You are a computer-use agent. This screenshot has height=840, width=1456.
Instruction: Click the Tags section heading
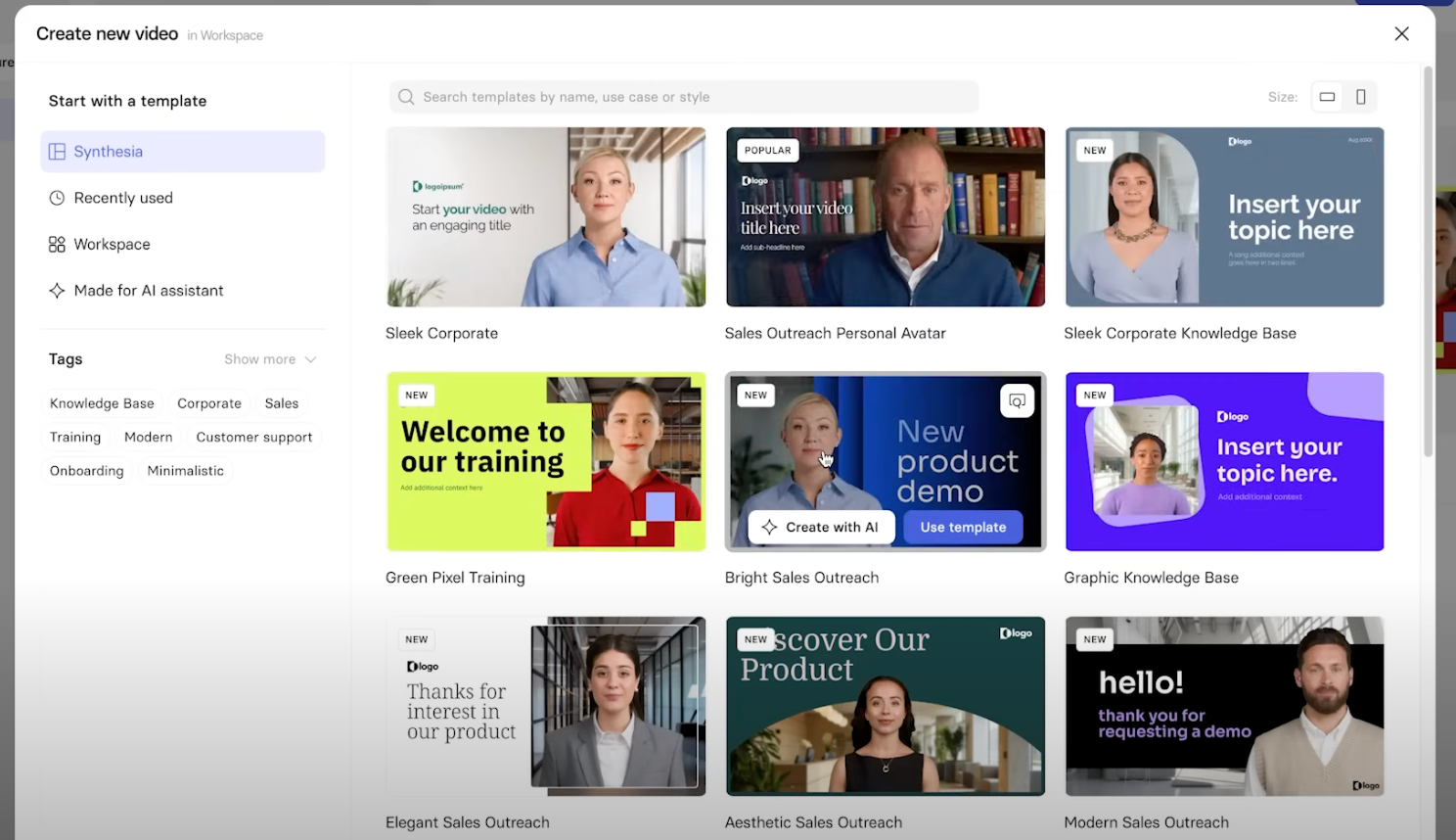pos(66,359)
